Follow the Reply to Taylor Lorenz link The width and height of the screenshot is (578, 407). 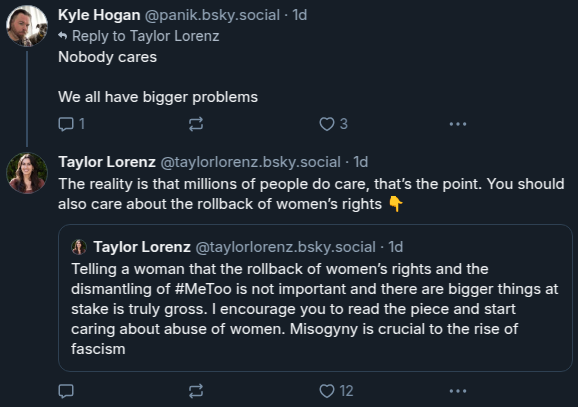click(x=146, y=36)
